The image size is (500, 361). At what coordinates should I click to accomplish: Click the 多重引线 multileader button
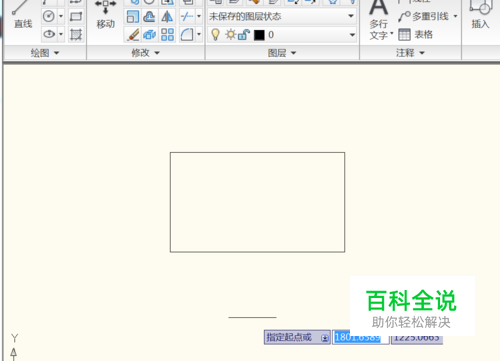[x=424, y=16]
